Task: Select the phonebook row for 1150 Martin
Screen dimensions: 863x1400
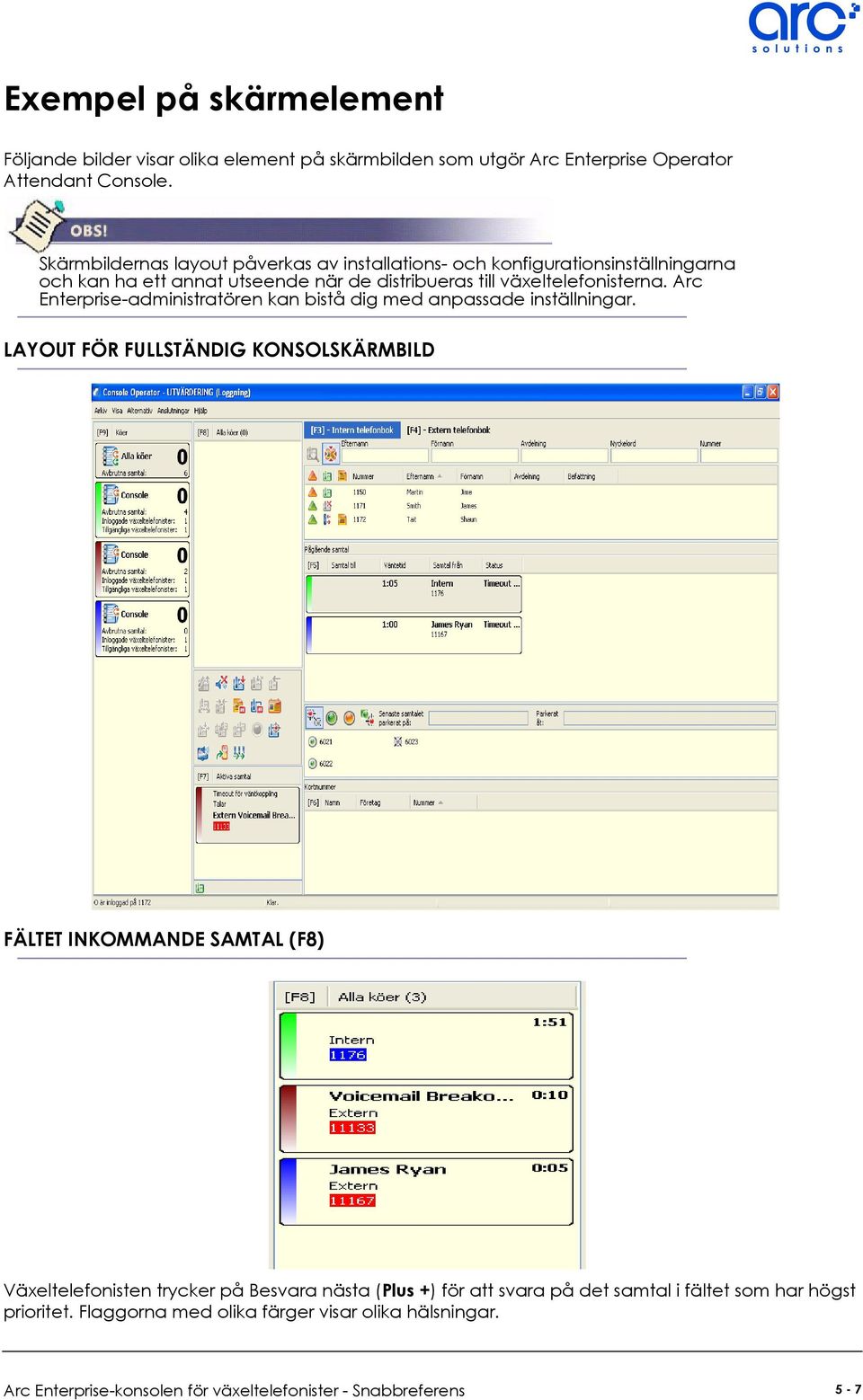Action: [x=541, y=492]
